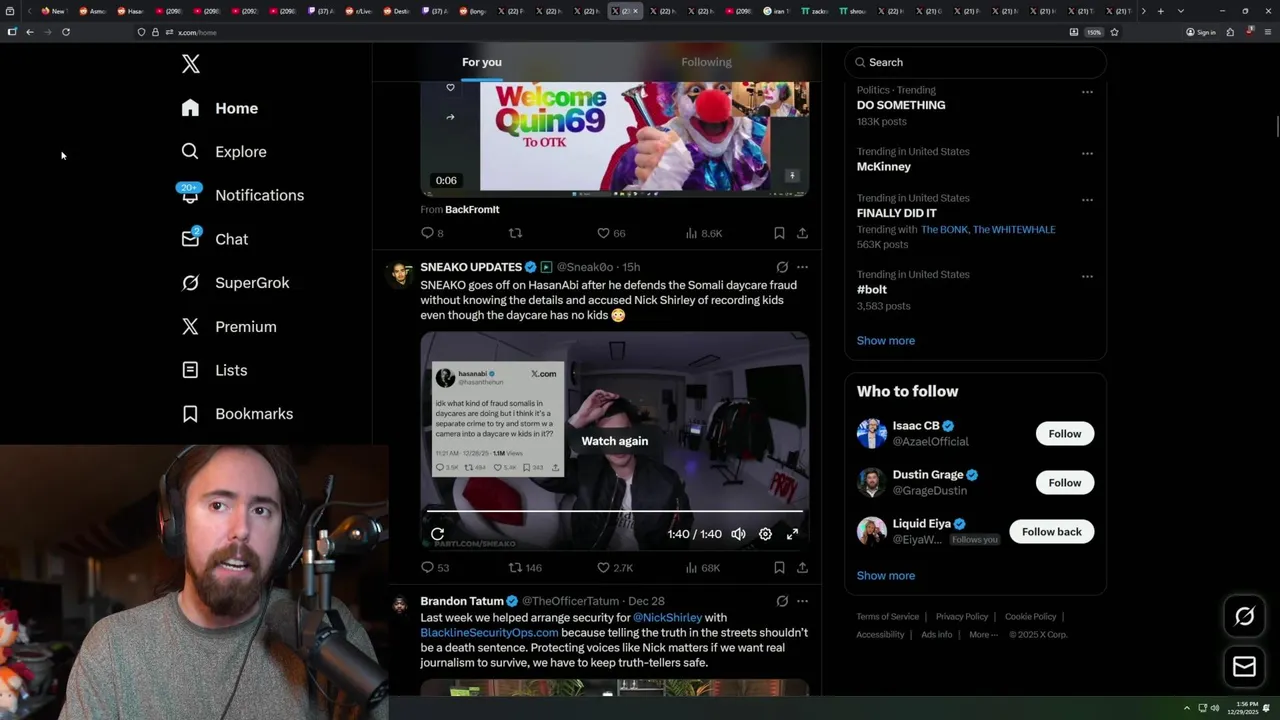Open Grok actions on Brandon Tatum post

[x=782, y=601]
